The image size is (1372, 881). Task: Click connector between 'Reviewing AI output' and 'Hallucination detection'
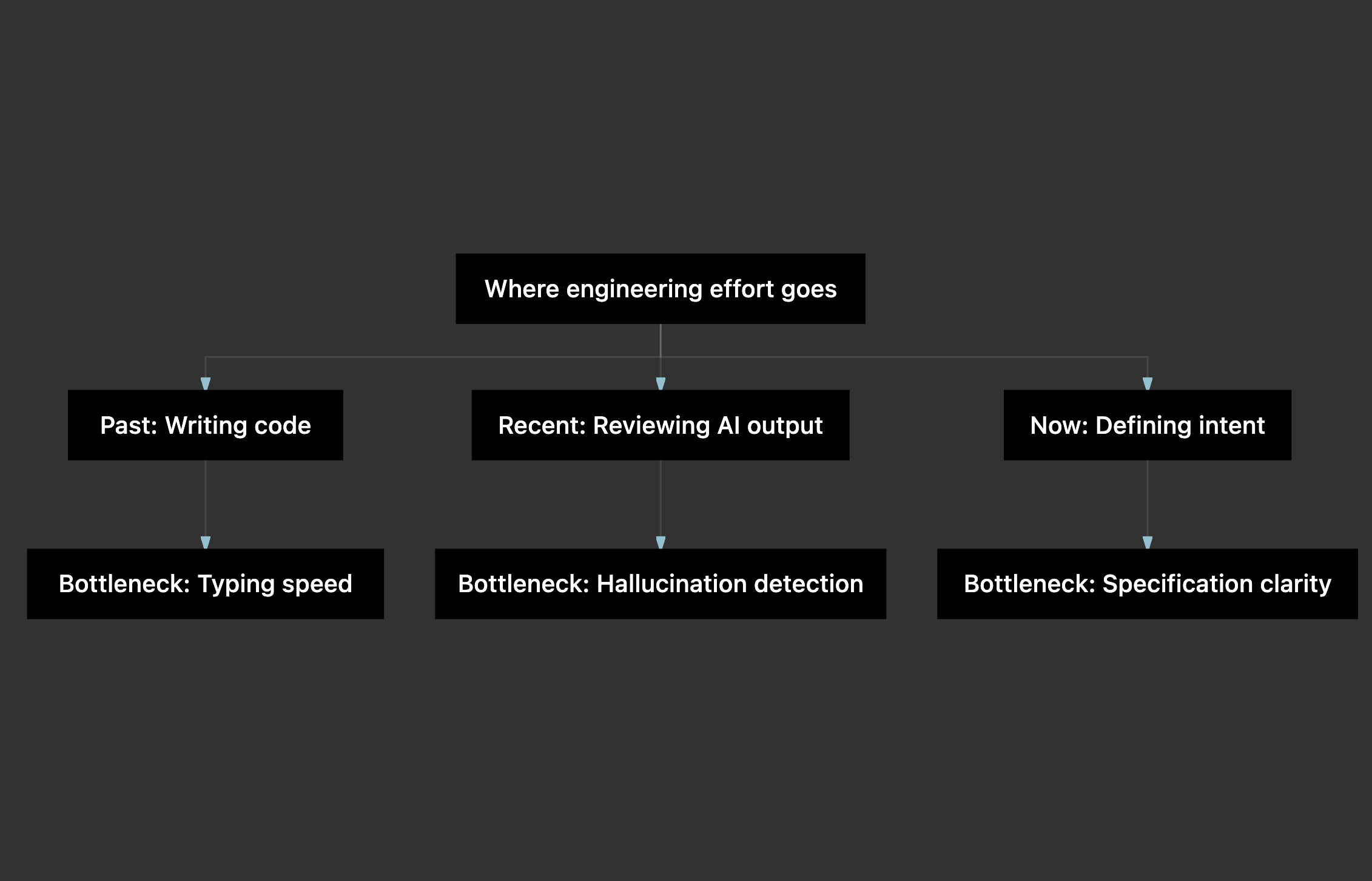(661, 498)
